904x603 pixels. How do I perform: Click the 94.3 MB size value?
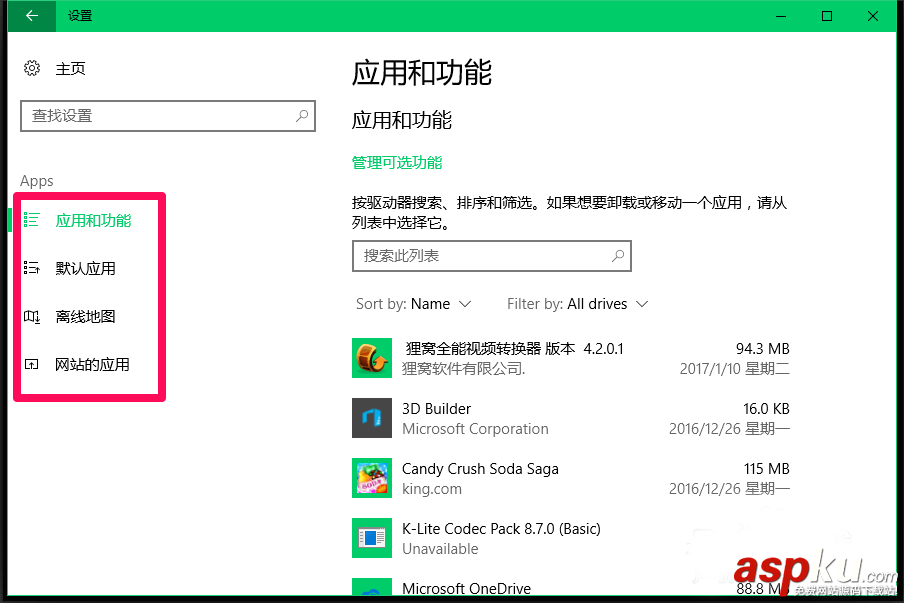[762, 349]
